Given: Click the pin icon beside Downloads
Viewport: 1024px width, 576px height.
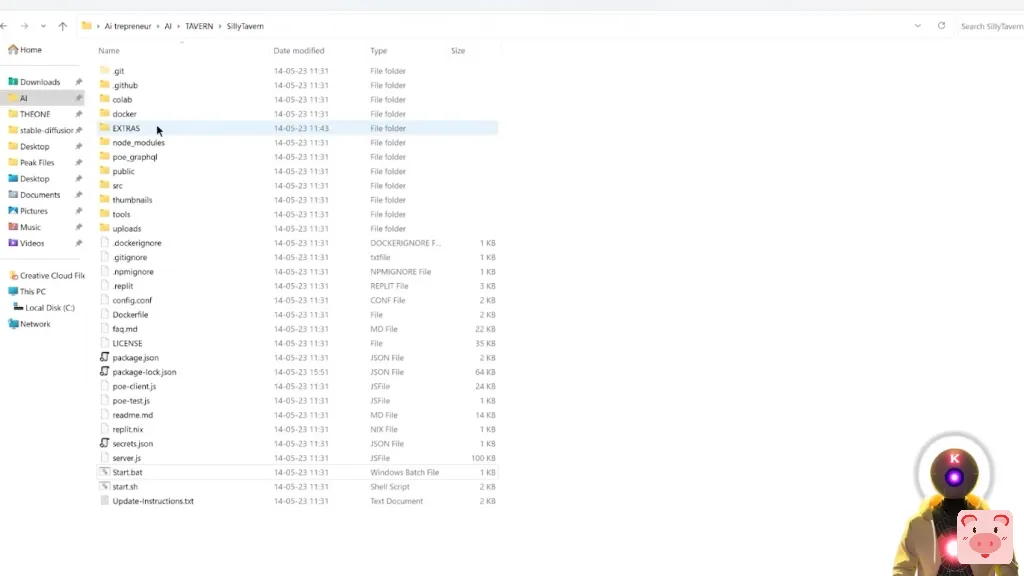Looking at the screenshot, I should coord(78,82).
